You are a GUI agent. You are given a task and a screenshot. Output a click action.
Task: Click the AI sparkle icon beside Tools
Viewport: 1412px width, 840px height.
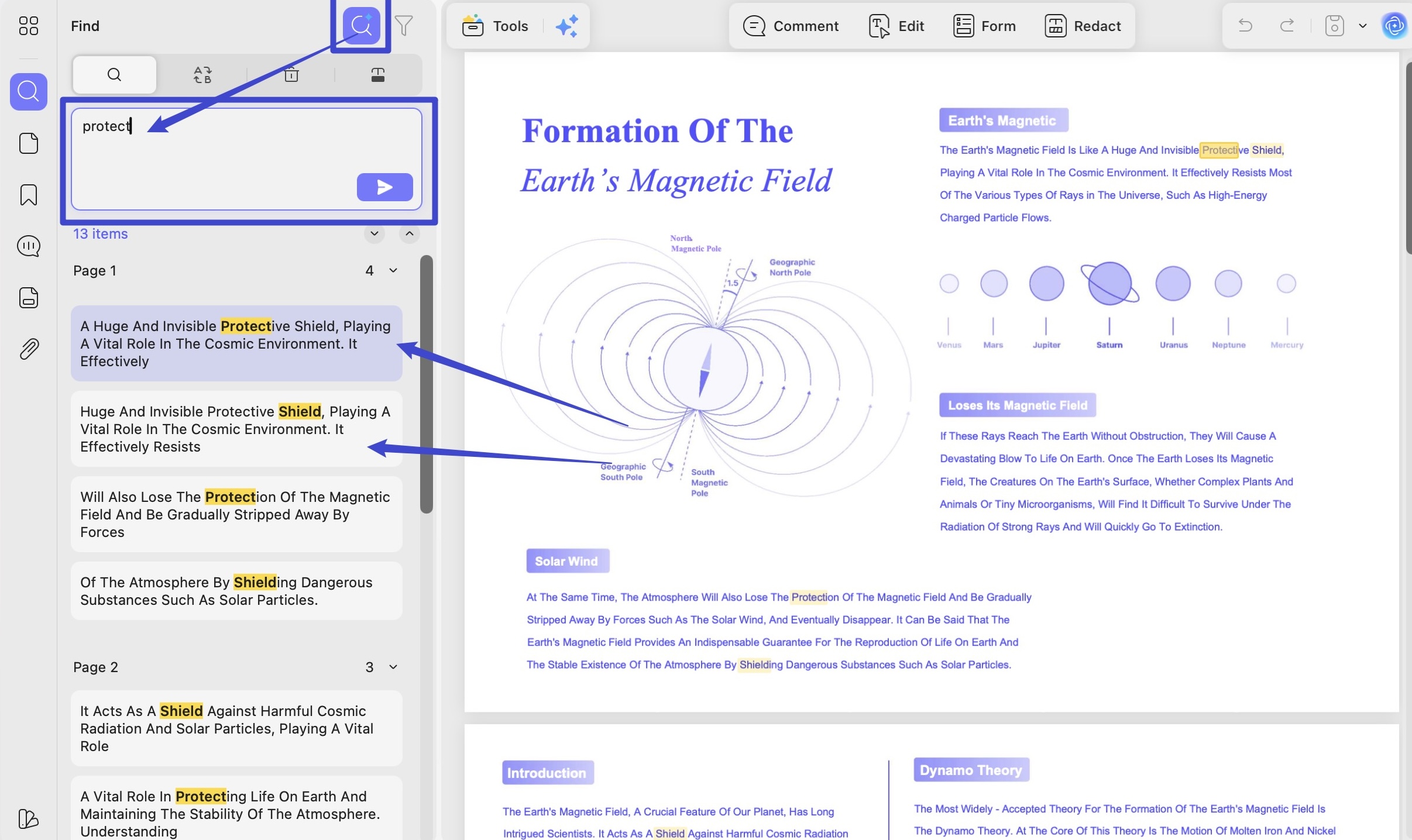[x=566, y=26]
